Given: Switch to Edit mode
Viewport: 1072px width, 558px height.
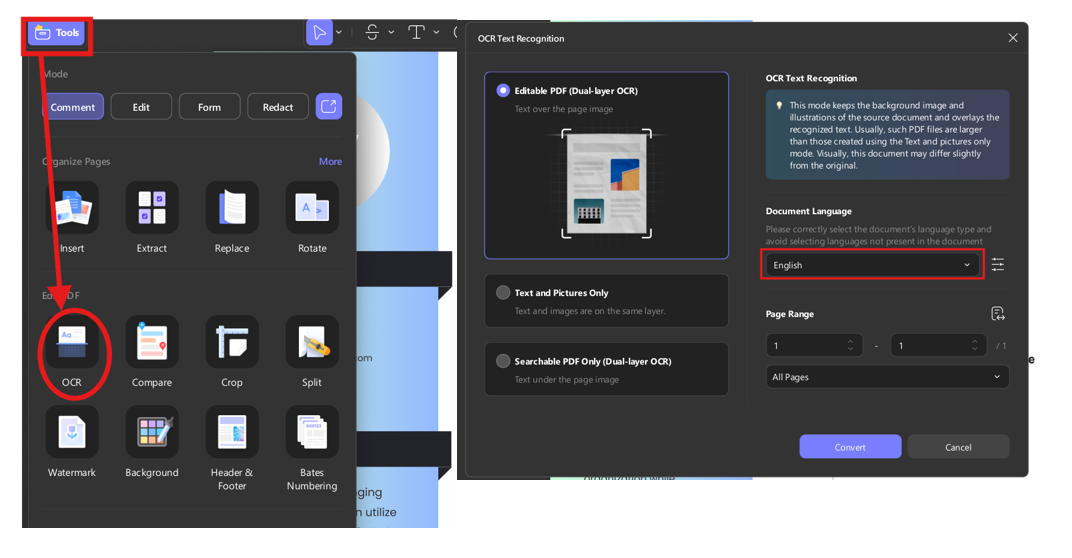Looking at the screenshot, I should [x=141, y=107].
